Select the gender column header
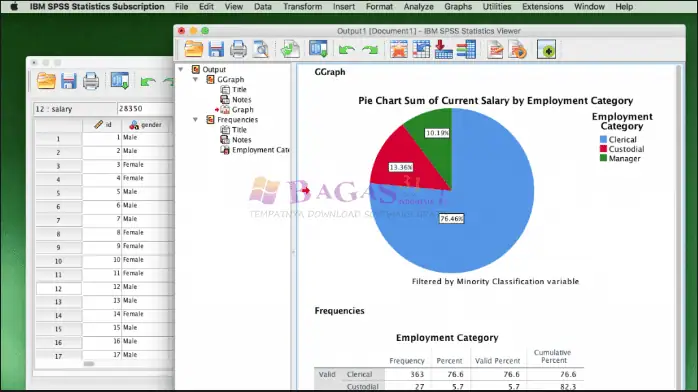The height and width of the screenshot is (392, 698). pos(147,125)
